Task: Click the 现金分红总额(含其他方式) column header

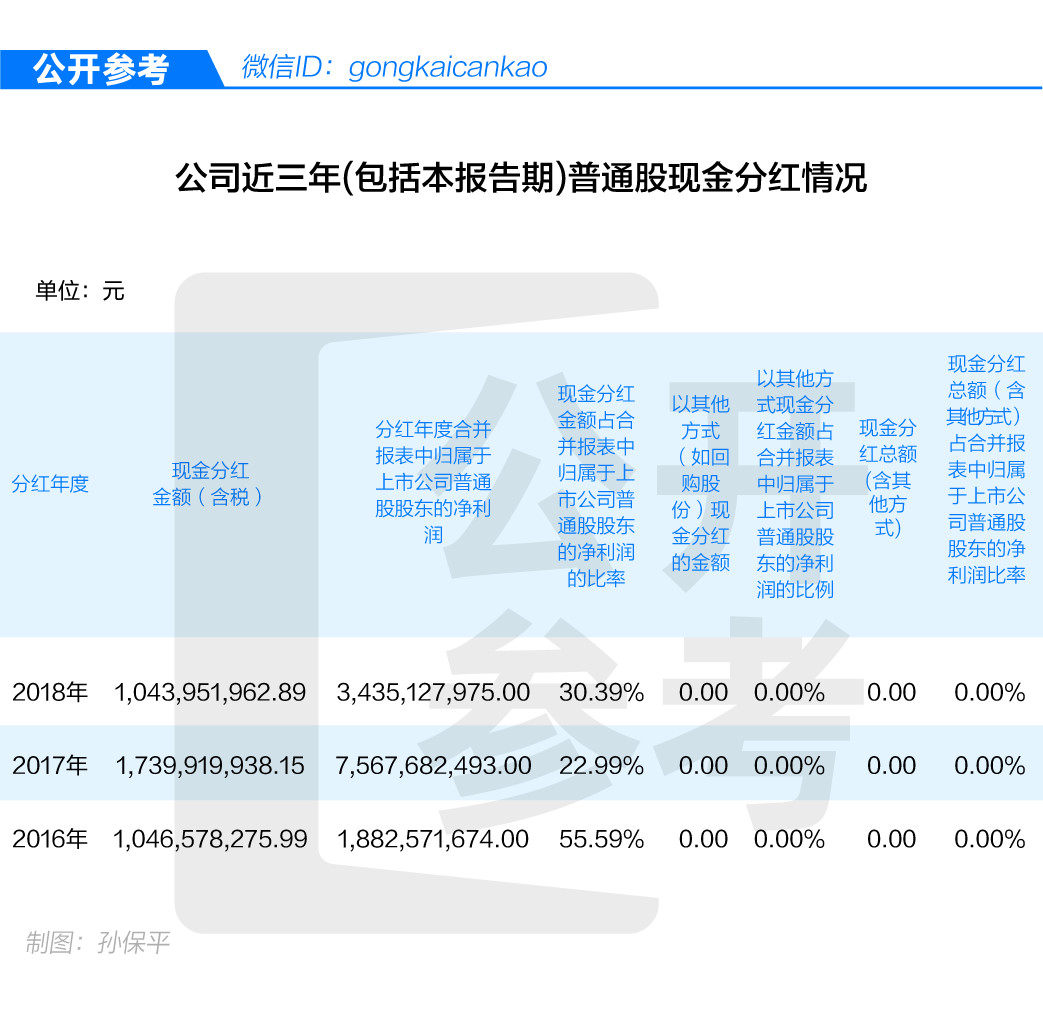Action: click(x=888, y=478)
